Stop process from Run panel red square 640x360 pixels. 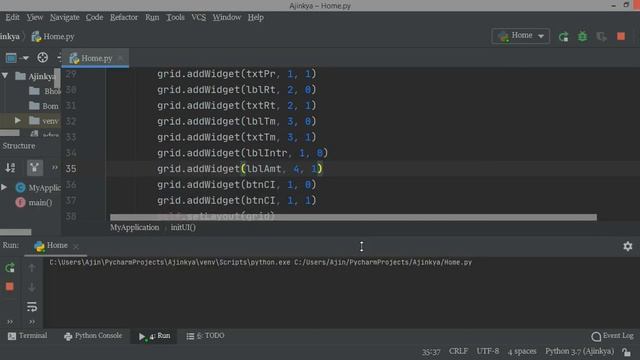pyautogui.click(x=10, y=287)
